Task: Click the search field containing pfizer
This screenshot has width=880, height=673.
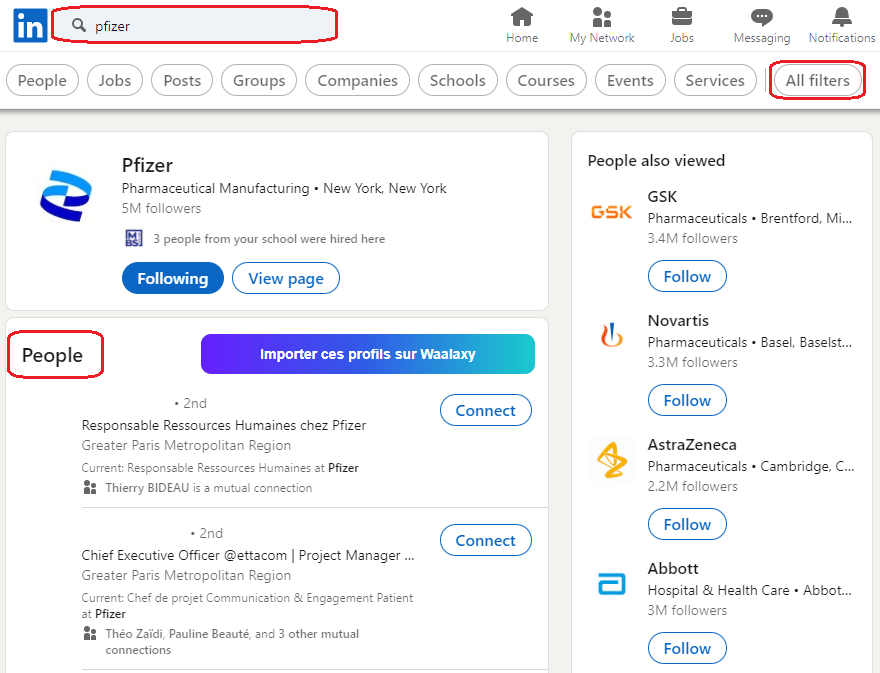Action: point(194,26)
